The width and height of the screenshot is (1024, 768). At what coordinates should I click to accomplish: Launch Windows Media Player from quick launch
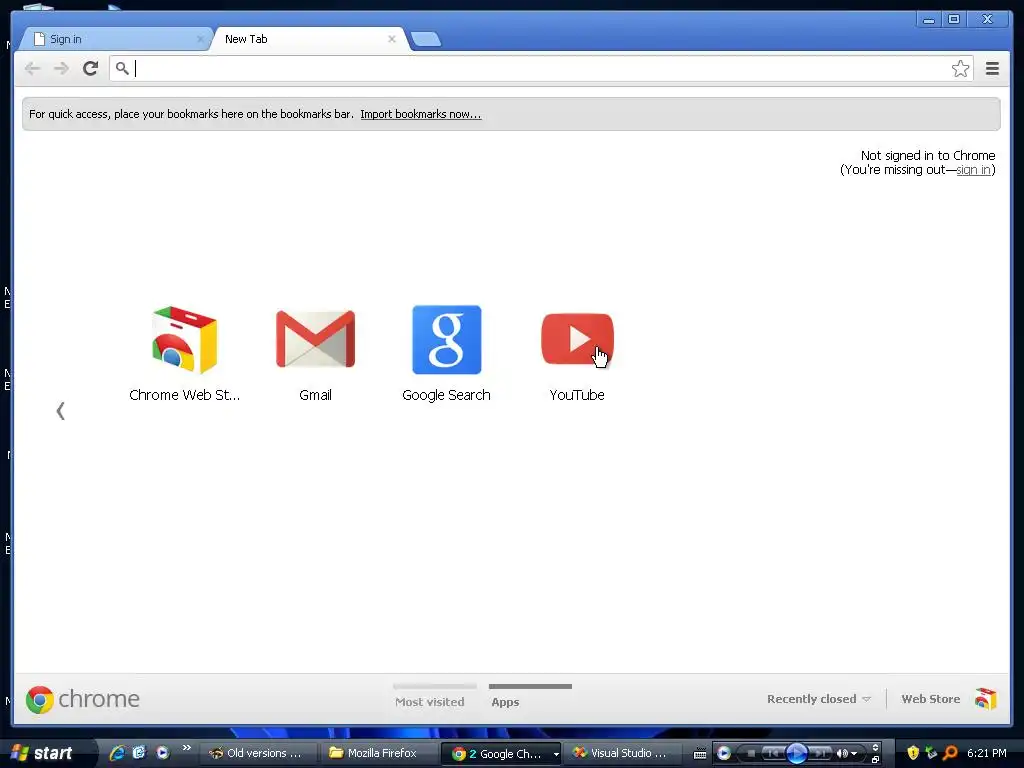tap(162, 752)
